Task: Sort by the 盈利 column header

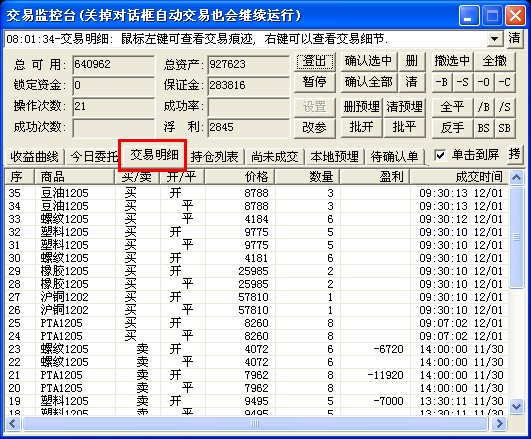Action: click(375, 177)
